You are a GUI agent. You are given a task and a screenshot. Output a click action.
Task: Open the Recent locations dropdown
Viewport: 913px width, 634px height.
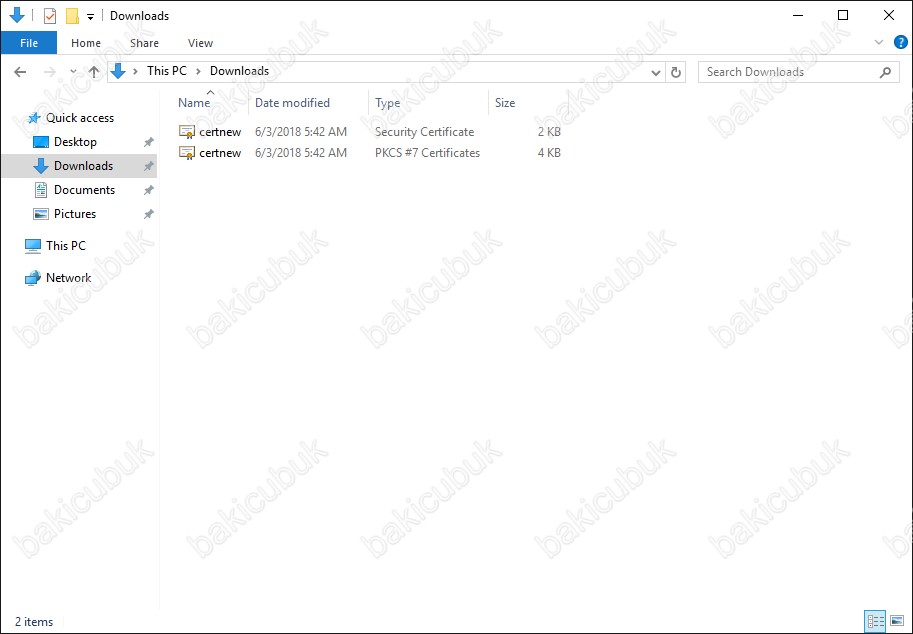click(73, 72)
